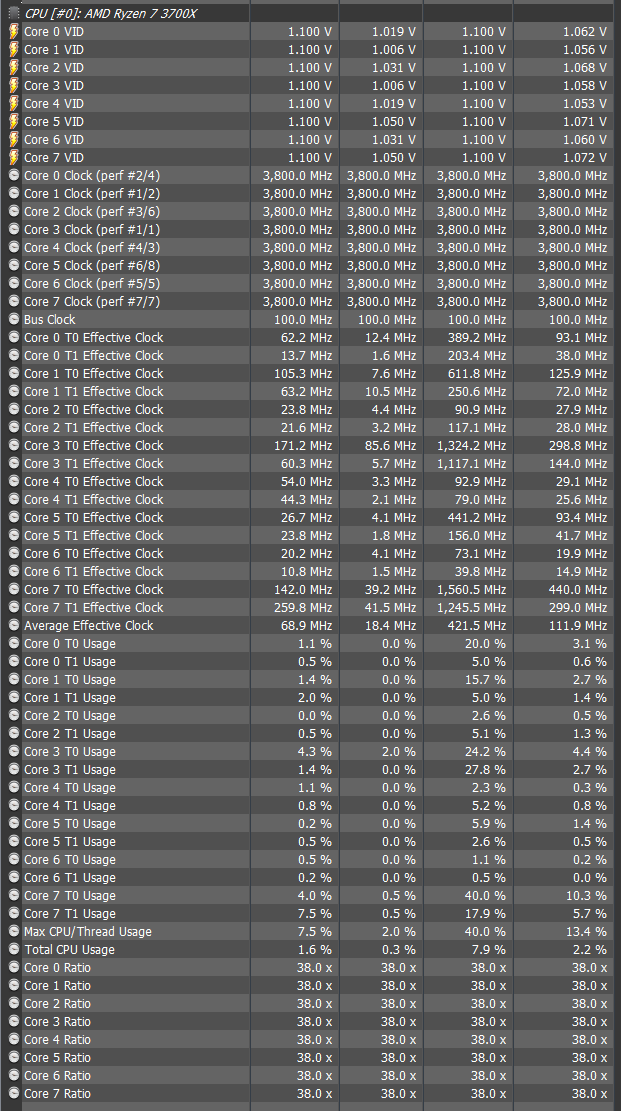
Task: Click the icon for Core 0 T0 Effective Clock
Action: [x=13, y=337]
